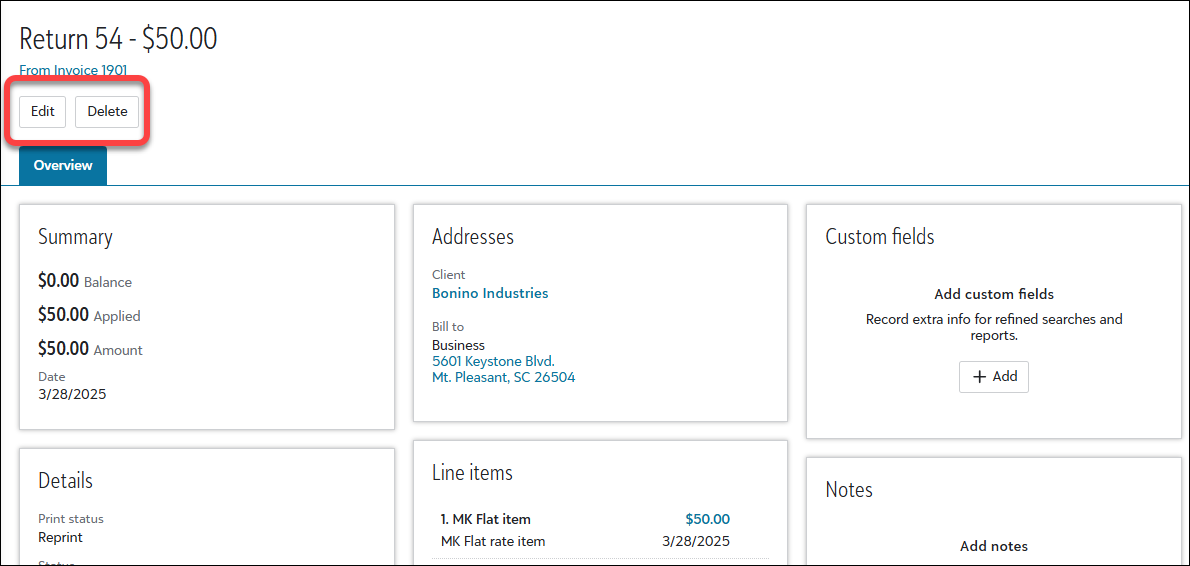Click the $0.00 Balance amount in Summary
This screenshot has height=566, width=1190.
(60, 281)
